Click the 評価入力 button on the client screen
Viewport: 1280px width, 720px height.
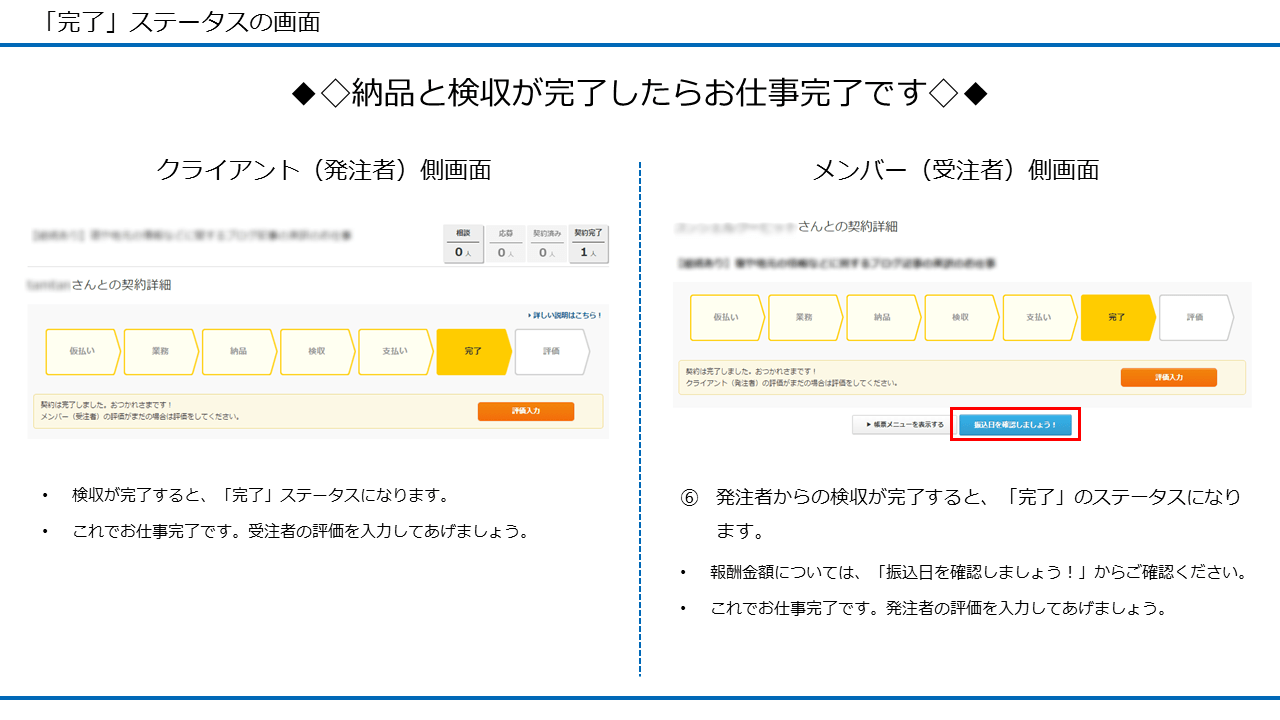point(527,411)
